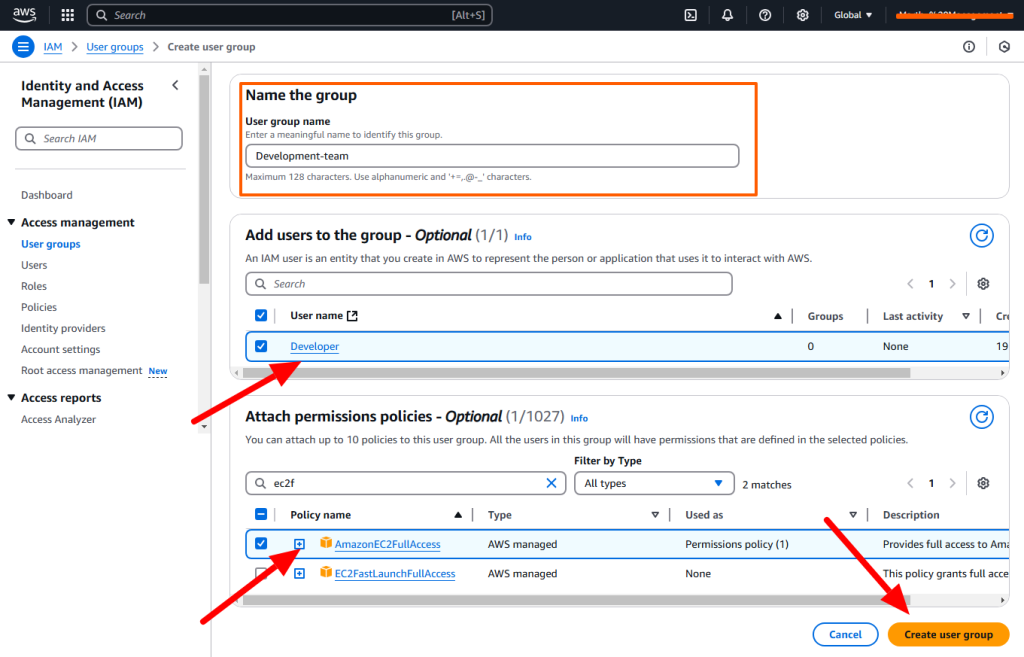Click the users table horizontal scrollbar
1024x657 pixels.
pos(576,372)
